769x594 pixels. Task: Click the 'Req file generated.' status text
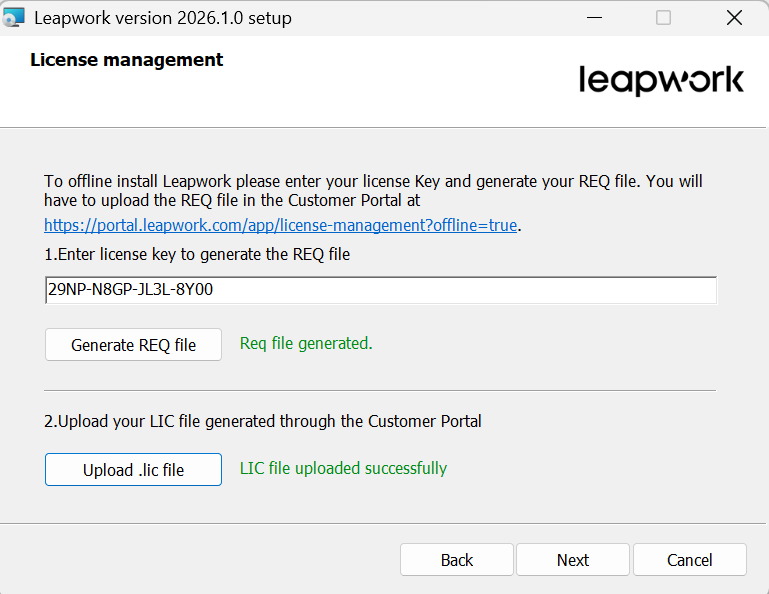click(306, 343)
